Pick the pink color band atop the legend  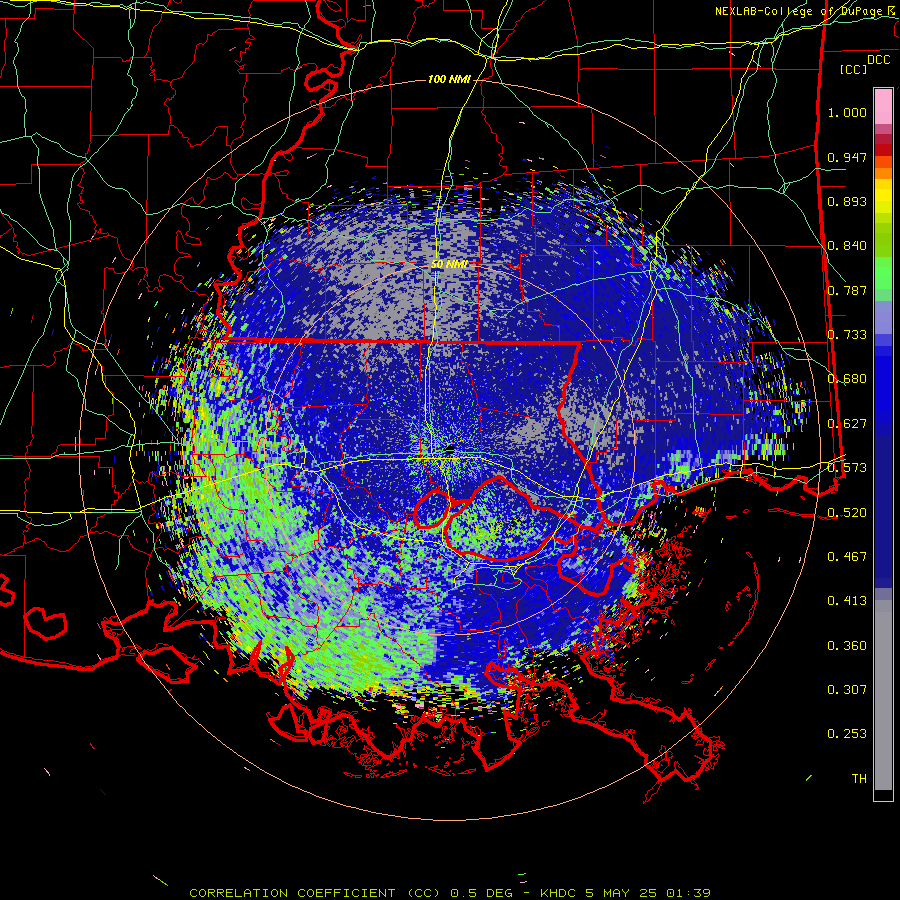[883, 106]
